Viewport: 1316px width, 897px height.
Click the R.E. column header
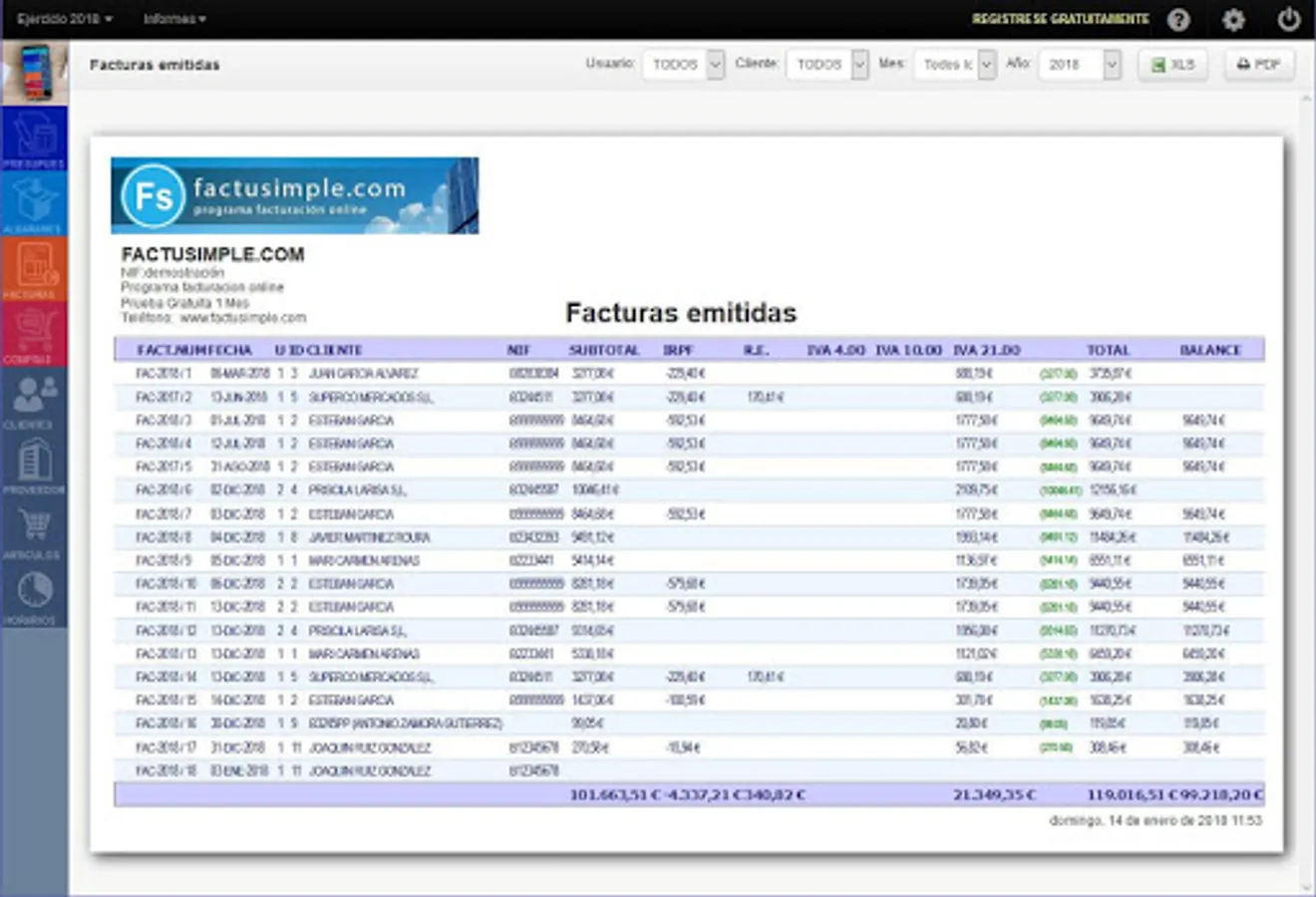click(756, 350)
